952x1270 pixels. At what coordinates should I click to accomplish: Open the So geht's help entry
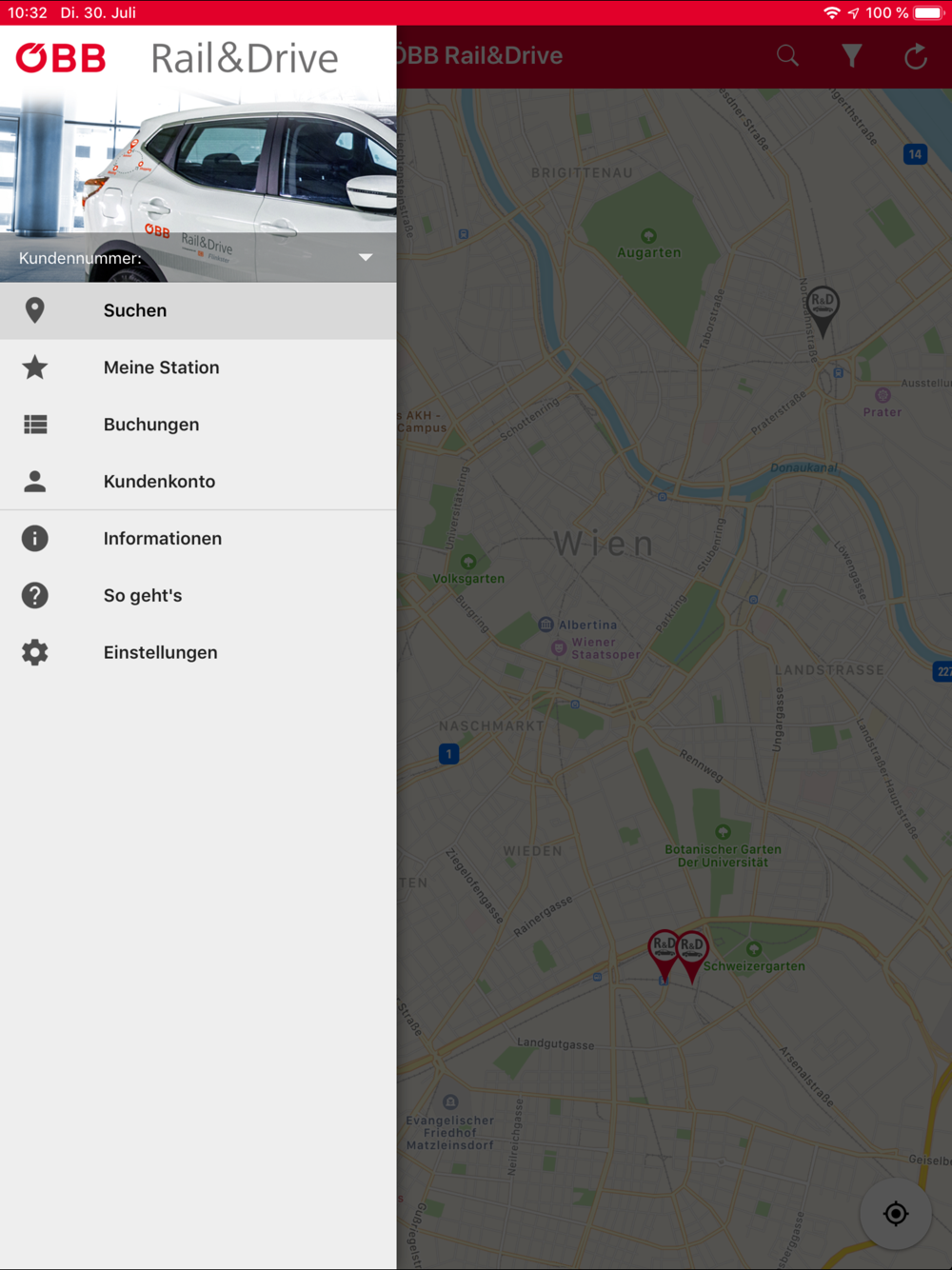pyautogui.click(x=198, y=596)
